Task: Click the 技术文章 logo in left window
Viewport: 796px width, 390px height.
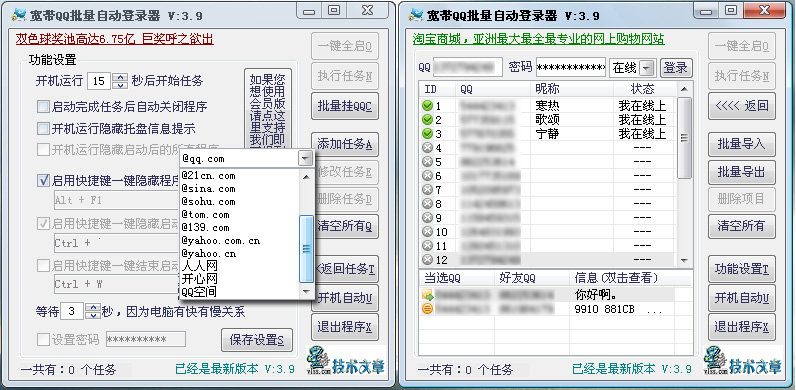Action: [346, 361]
